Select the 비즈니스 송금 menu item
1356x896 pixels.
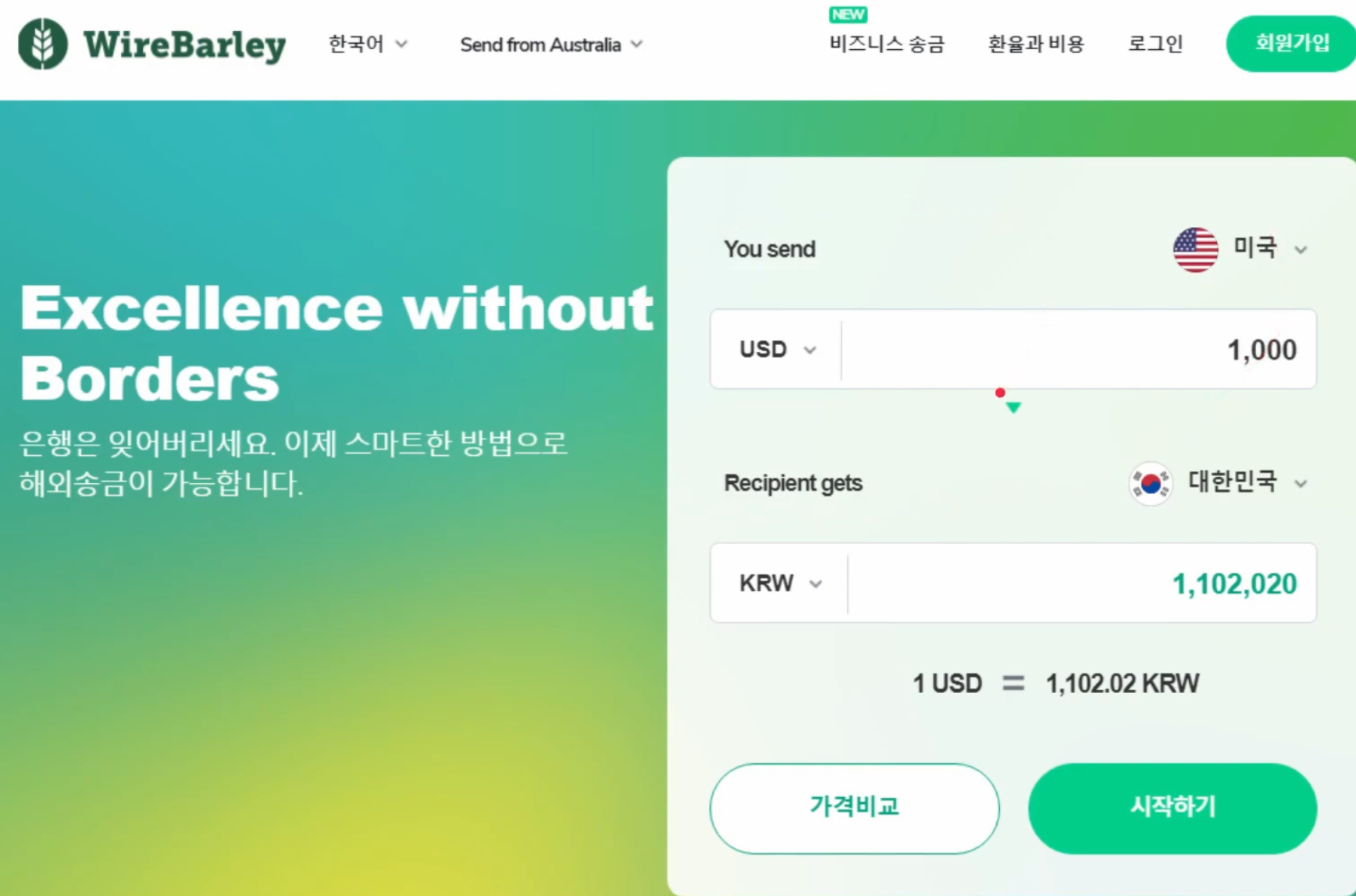point(886,44)
